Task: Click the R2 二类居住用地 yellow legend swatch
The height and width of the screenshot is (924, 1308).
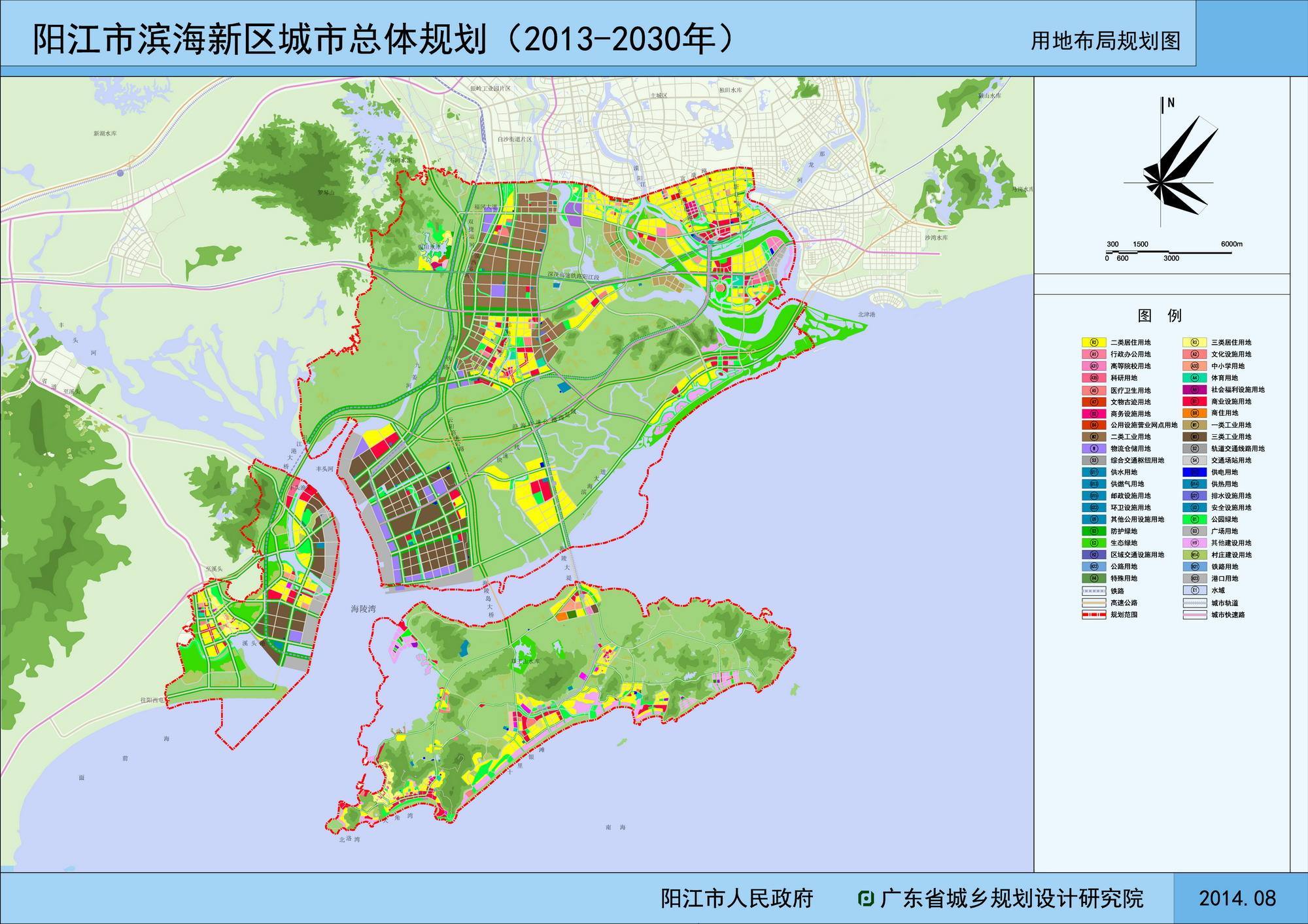Action: (x=1093, y=342)
